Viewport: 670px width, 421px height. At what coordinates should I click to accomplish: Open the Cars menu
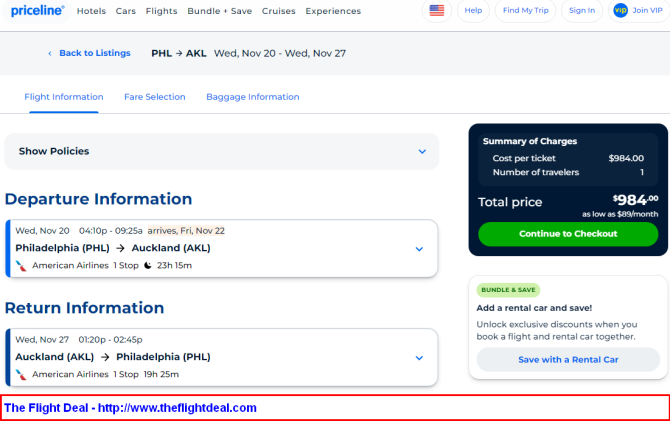pos(126,11)
